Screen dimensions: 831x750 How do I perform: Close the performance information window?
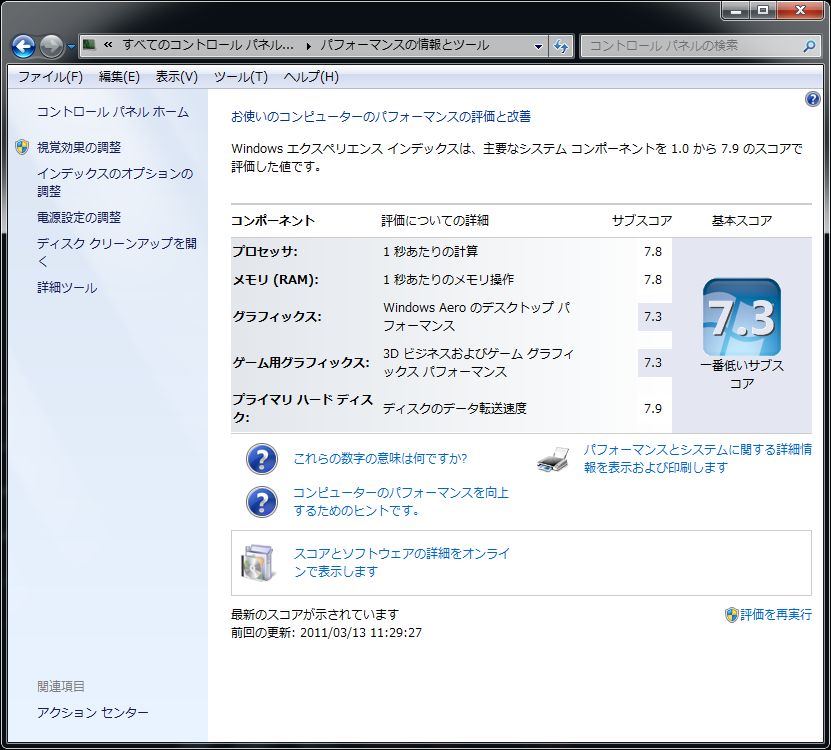800,10
